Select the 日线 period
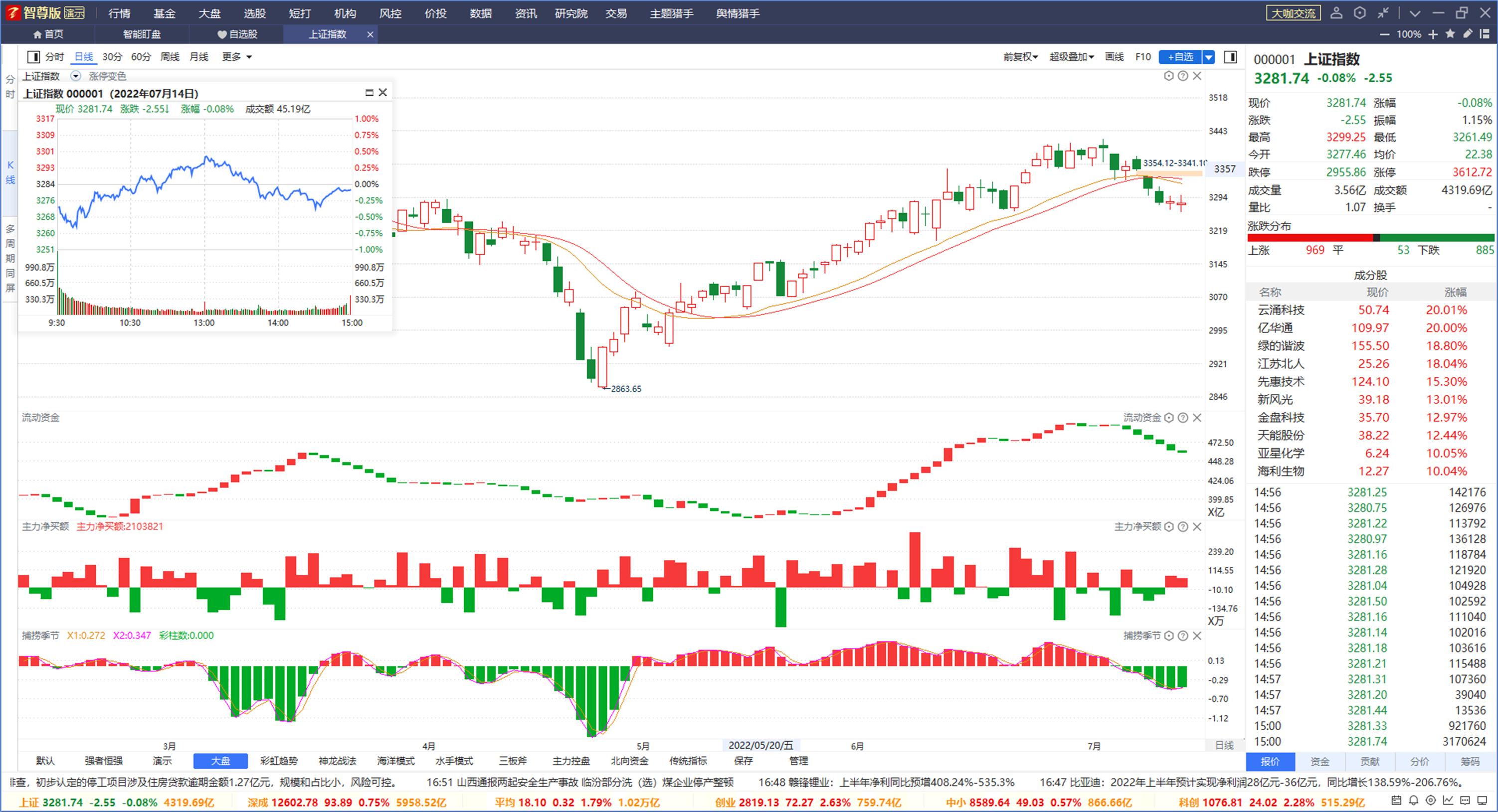Viewport: 1498px width, 812px height. [x=84, y=57]
